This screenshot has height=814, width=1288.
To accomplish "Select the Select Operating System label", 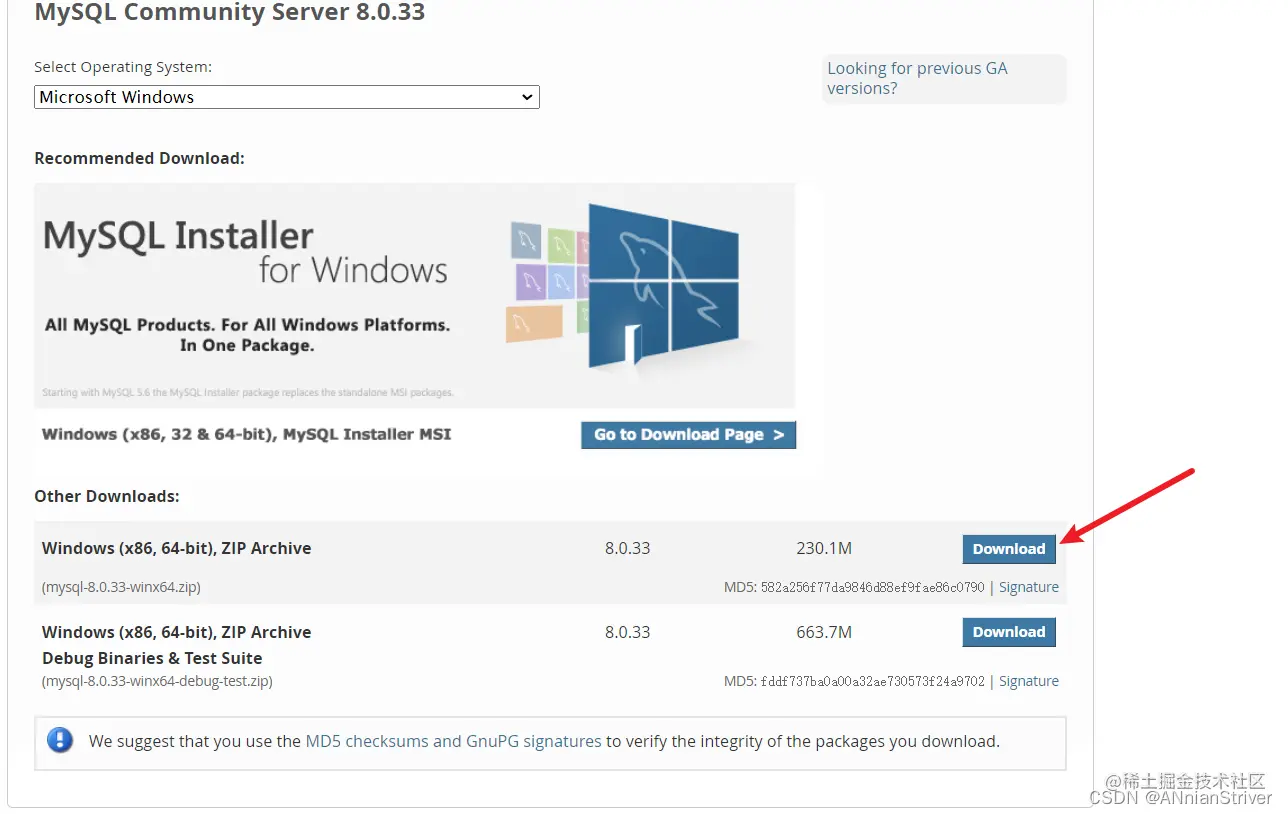I will (123, 67).
